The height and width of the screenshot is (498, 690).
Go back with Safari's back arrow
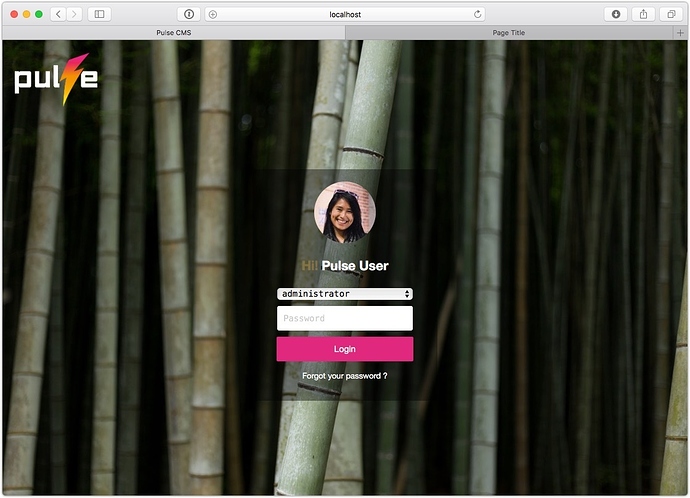coord(59,14)
